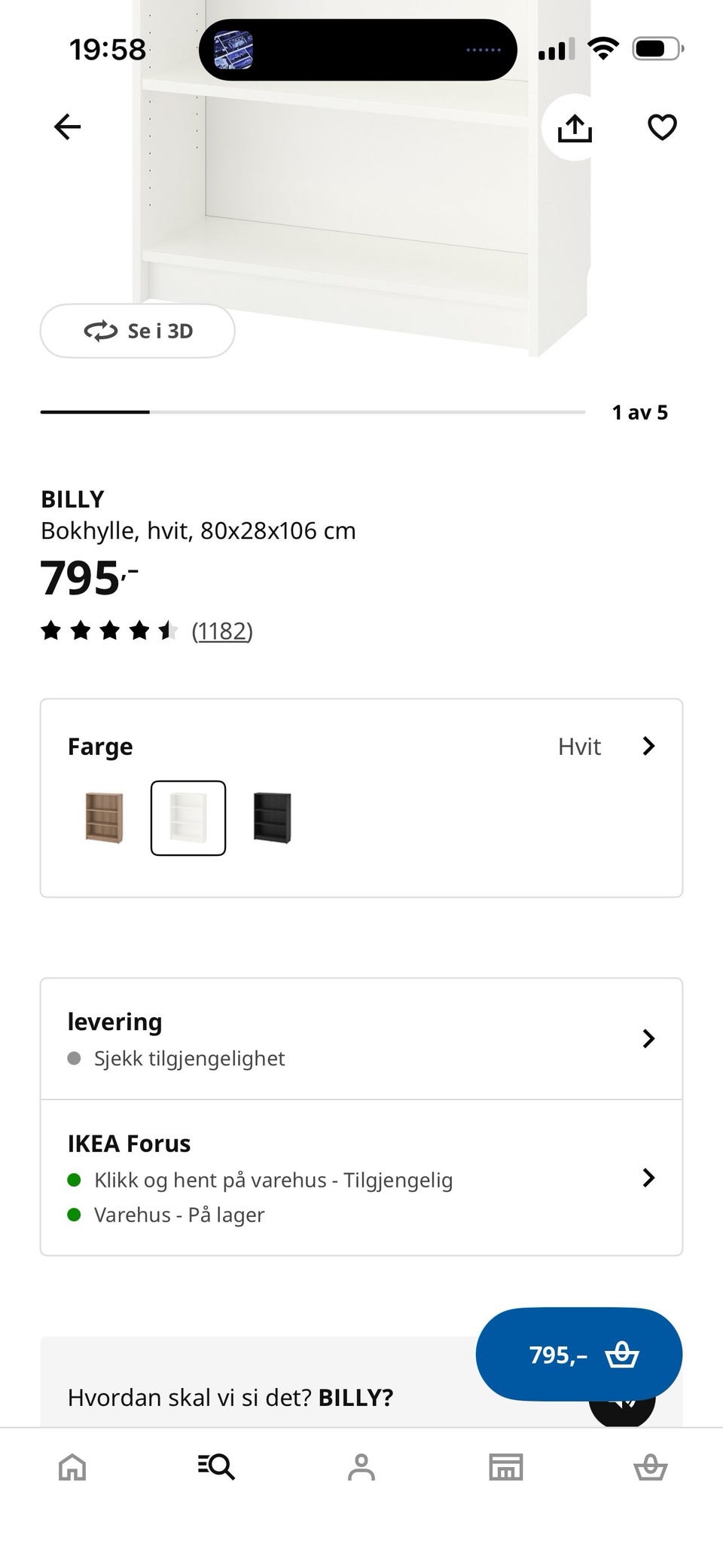Select the white bookcase color option
This screenshot has width=723, height=1568.
(188, 818)
